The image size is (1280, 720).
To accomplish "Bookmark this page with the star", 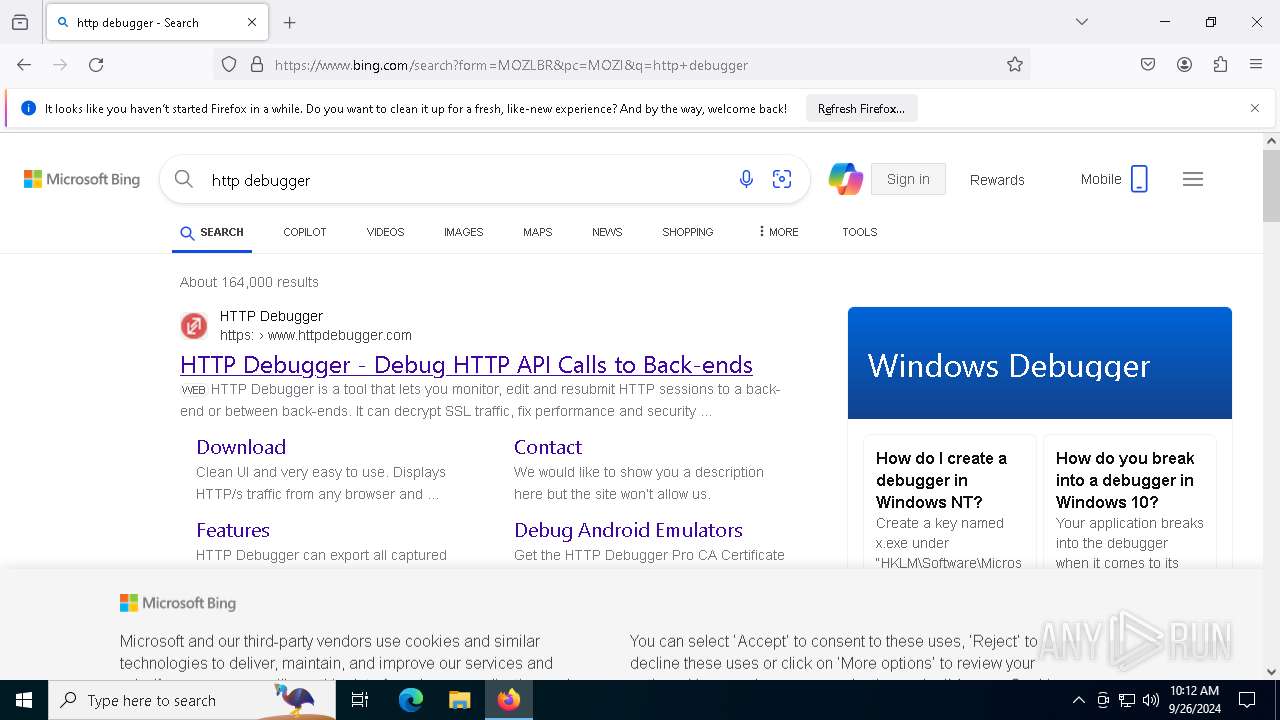I will [1015, 65].
